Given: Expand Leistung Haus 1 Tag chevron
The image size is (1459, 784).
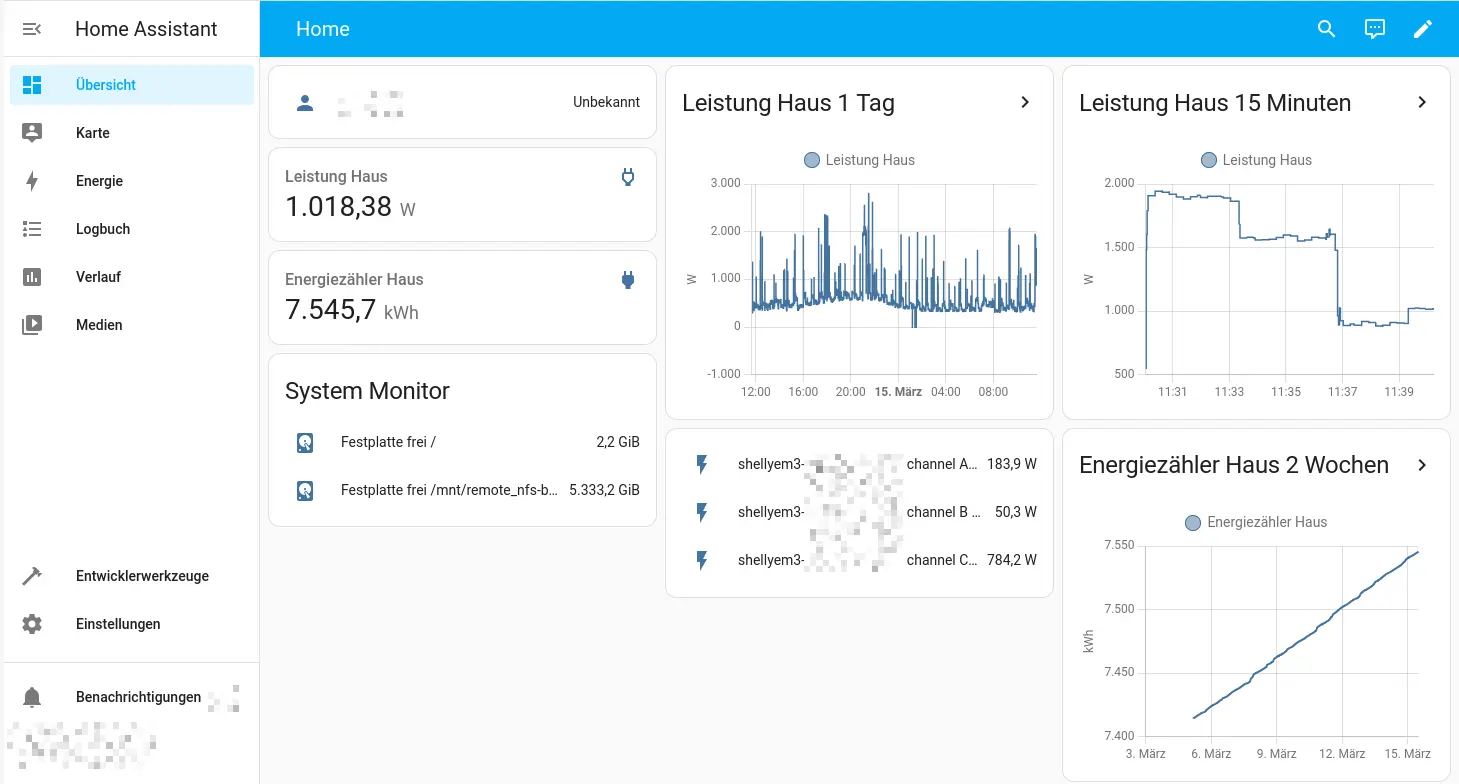Looking at the screenshot, I should pyautogui.click(x=1025, y=102).
